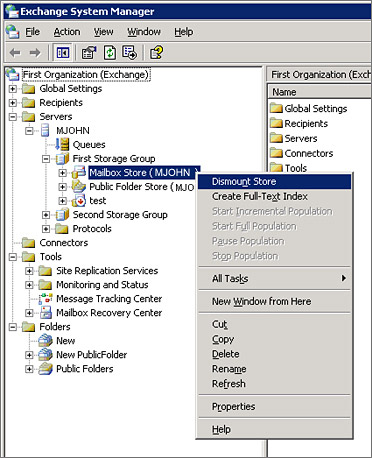
Task: Expand the Public Folder Store node
Action: (x=62, y=187)
